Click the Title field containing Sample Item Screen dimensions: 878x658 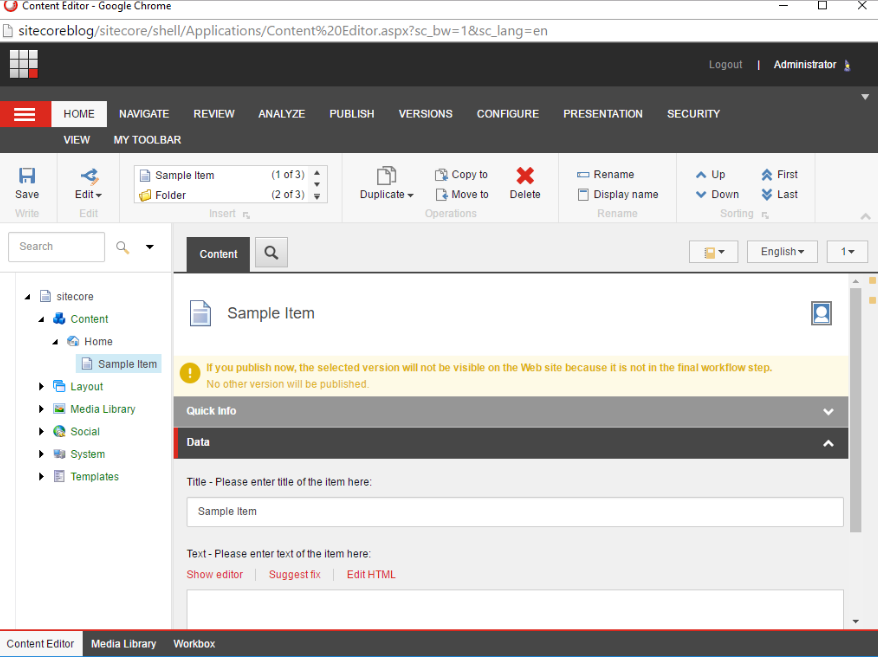[515, 512]
